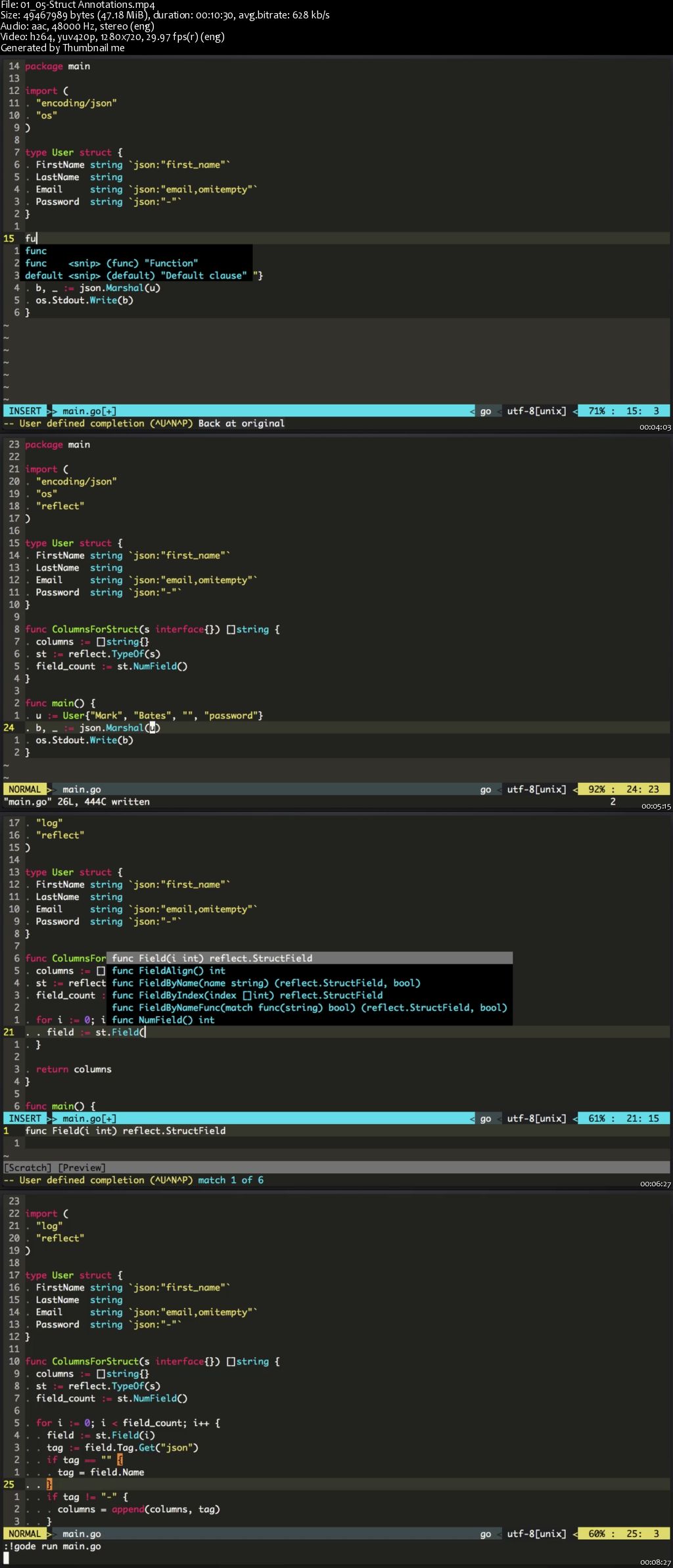This screenshot has height=1568, width=673.
Task: Click the ':!gode run main.go' command line
Action: click(53, 1546)
